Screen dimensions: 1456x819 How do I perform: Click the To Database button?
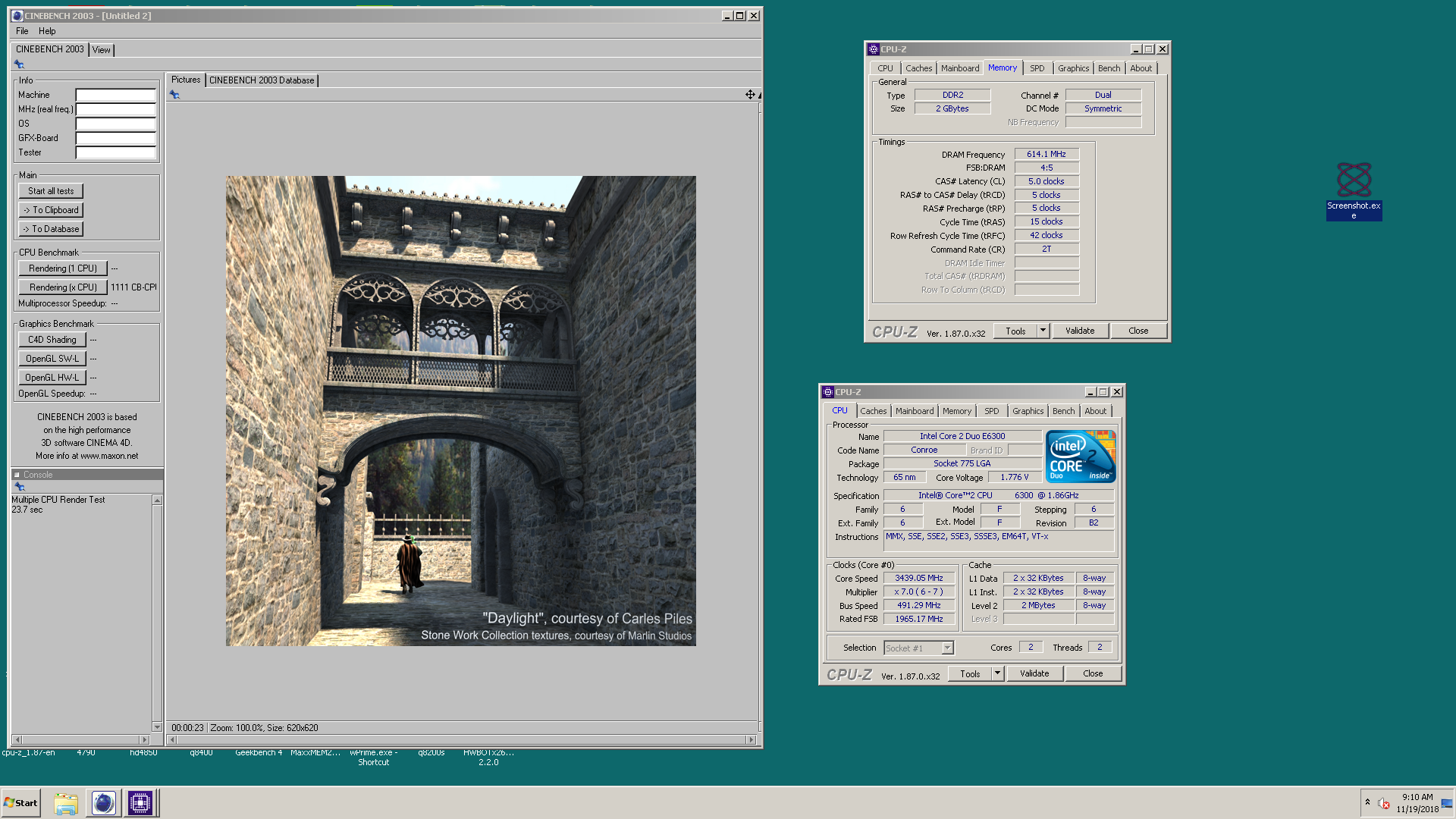[51, 229]
